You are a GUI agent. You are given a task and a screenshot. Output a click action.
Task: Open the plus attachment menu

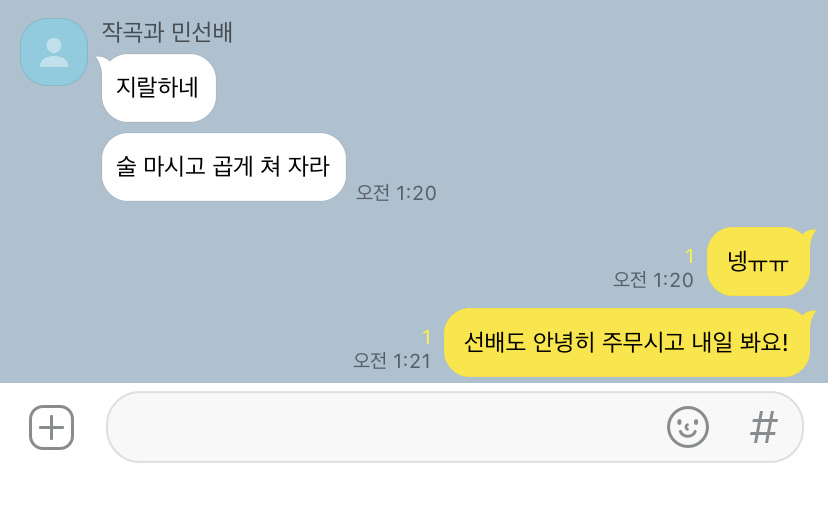click(51, 427)
